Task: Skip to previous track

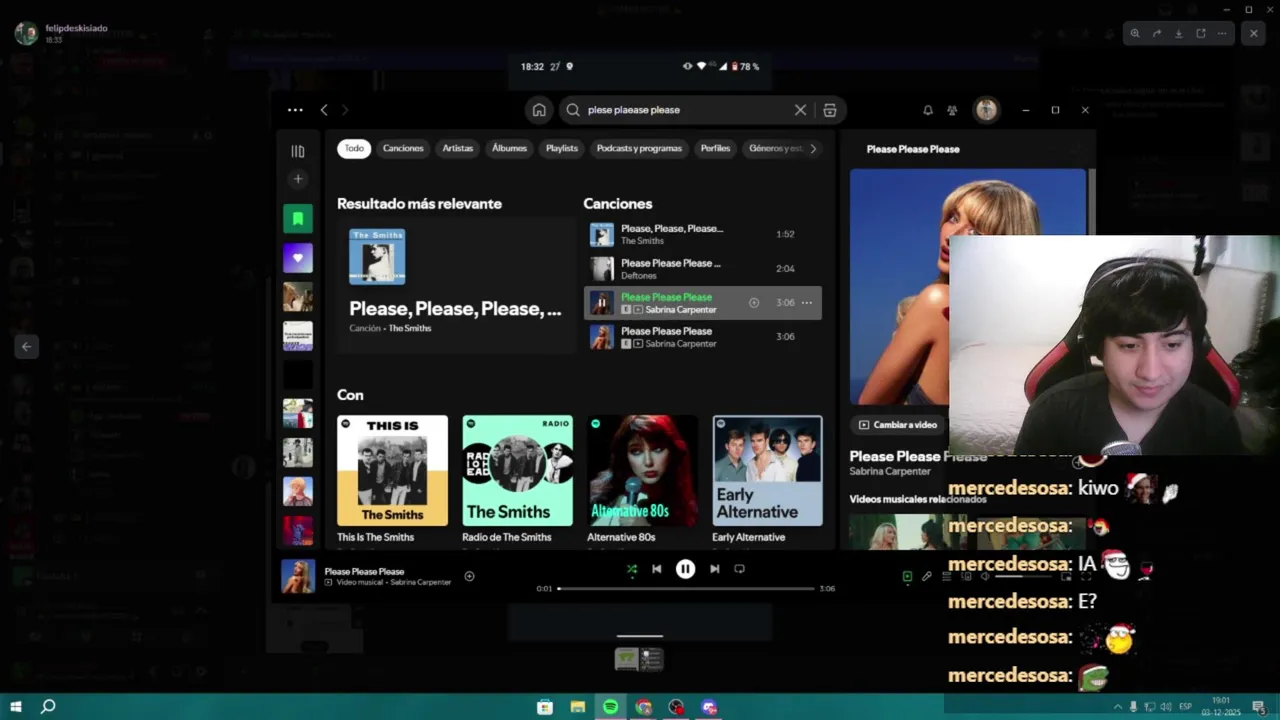Action: tap(656, 569)
